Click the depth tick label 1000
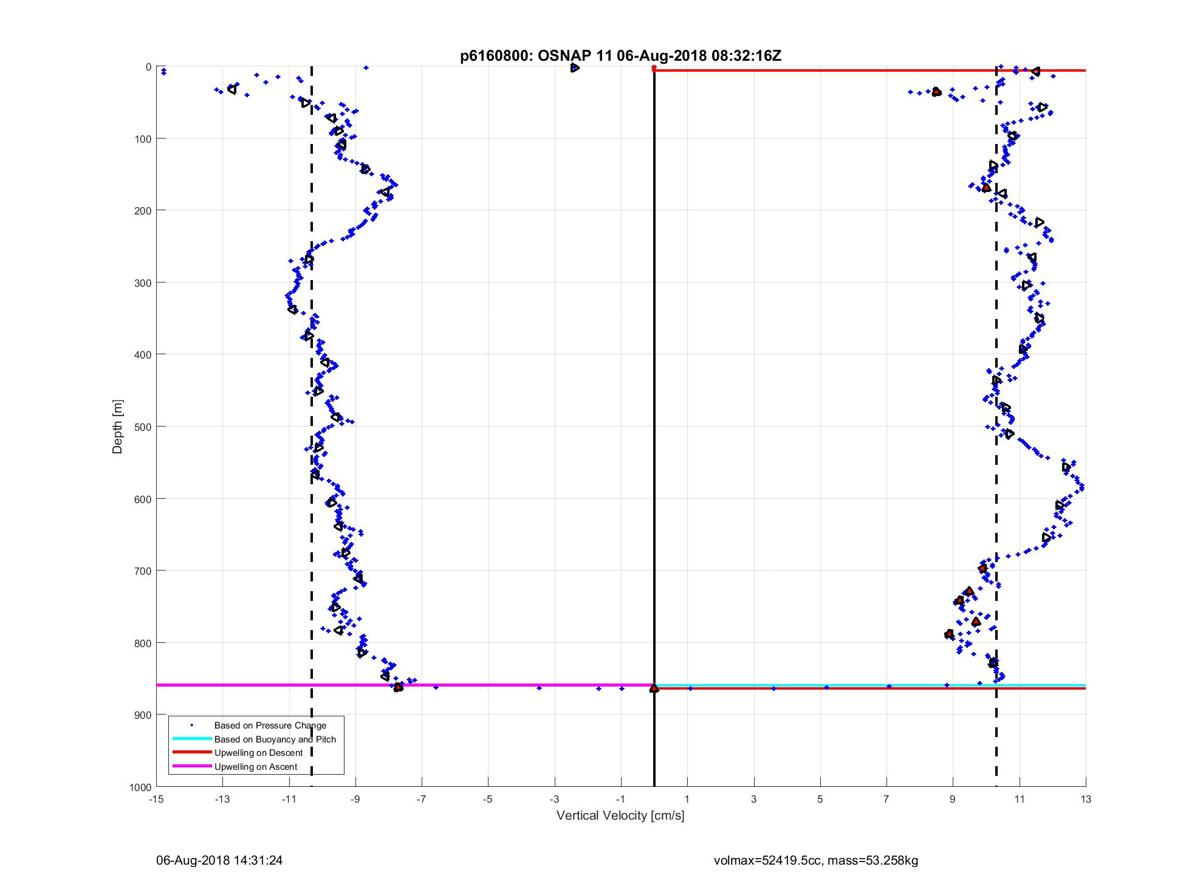 [x=138, y=787]
